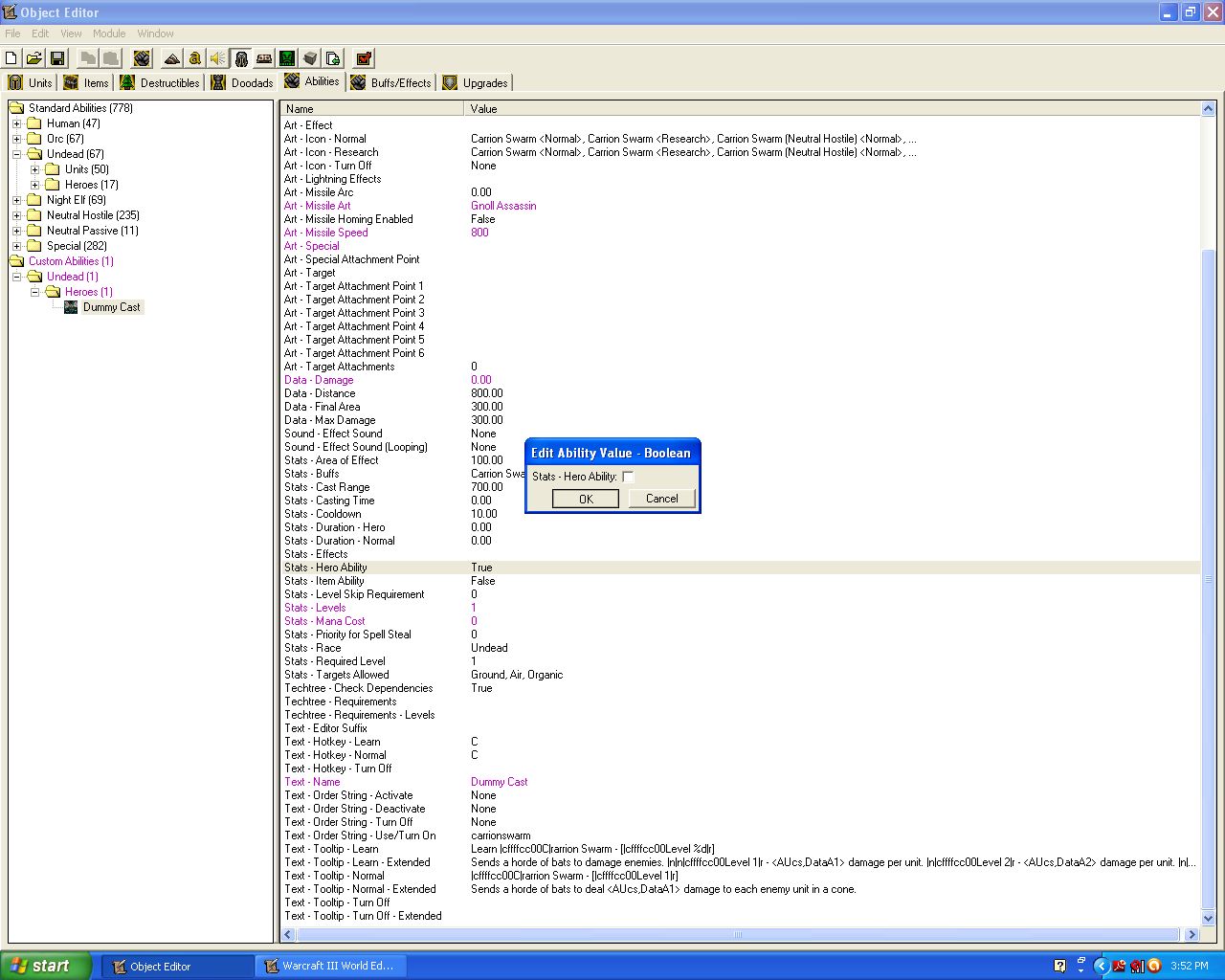Select the Stats - Mana Cost row
Image resolution: width=1225 pixels, height=980 pixels.
click(x=740, y=621)
